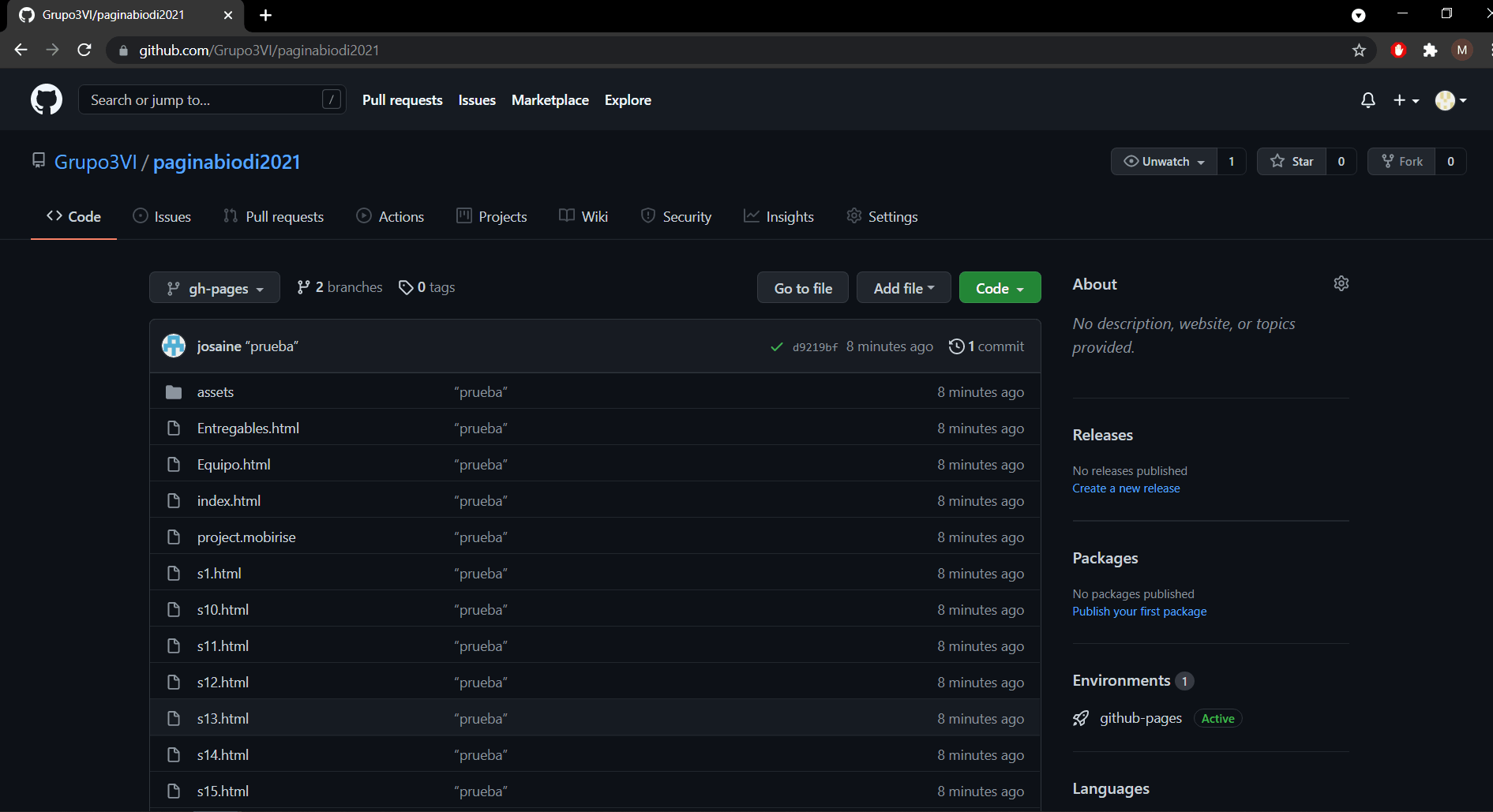
Task: Open a new browser tab
Action: click(x=266, y=15)
